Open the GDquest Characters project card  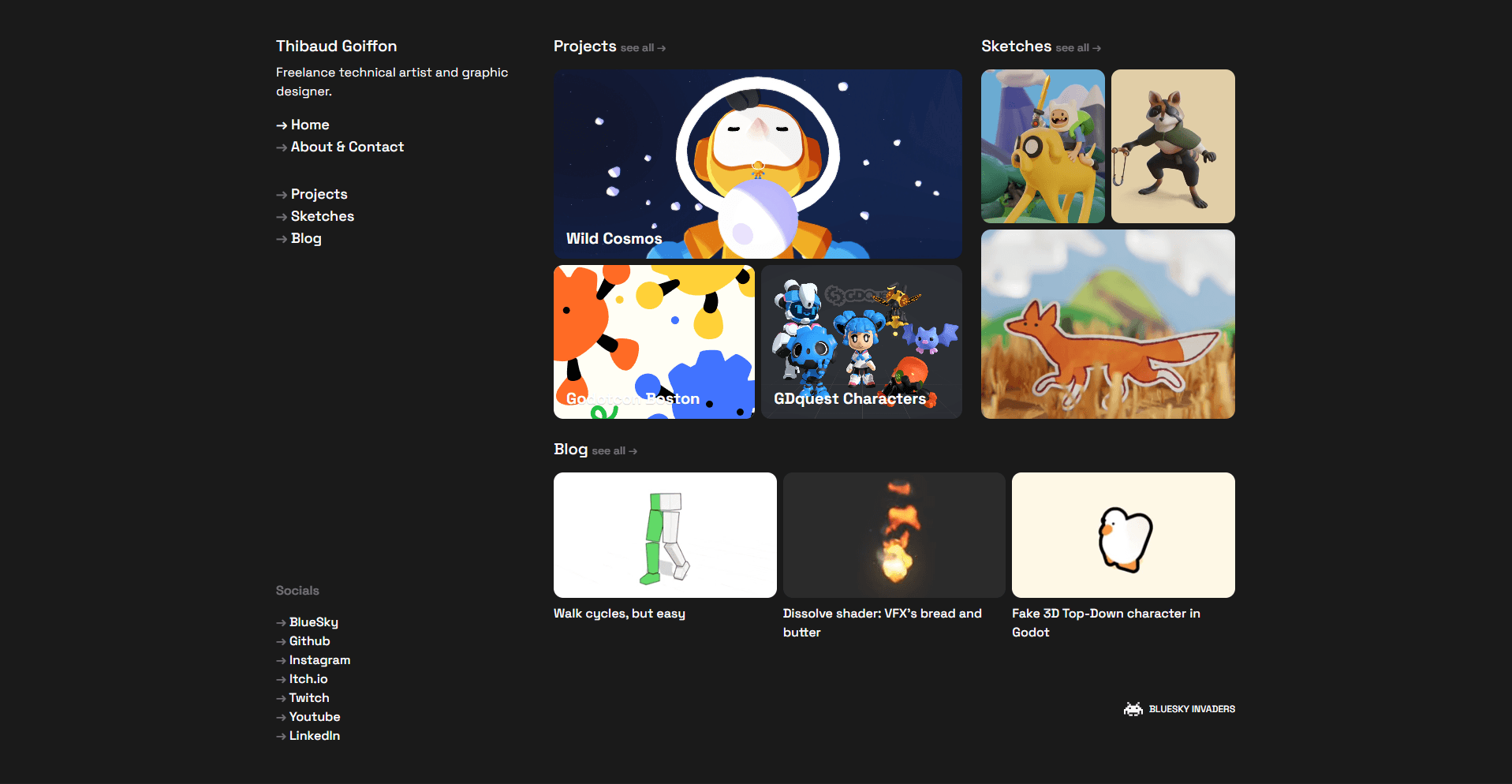click(861, 342)
